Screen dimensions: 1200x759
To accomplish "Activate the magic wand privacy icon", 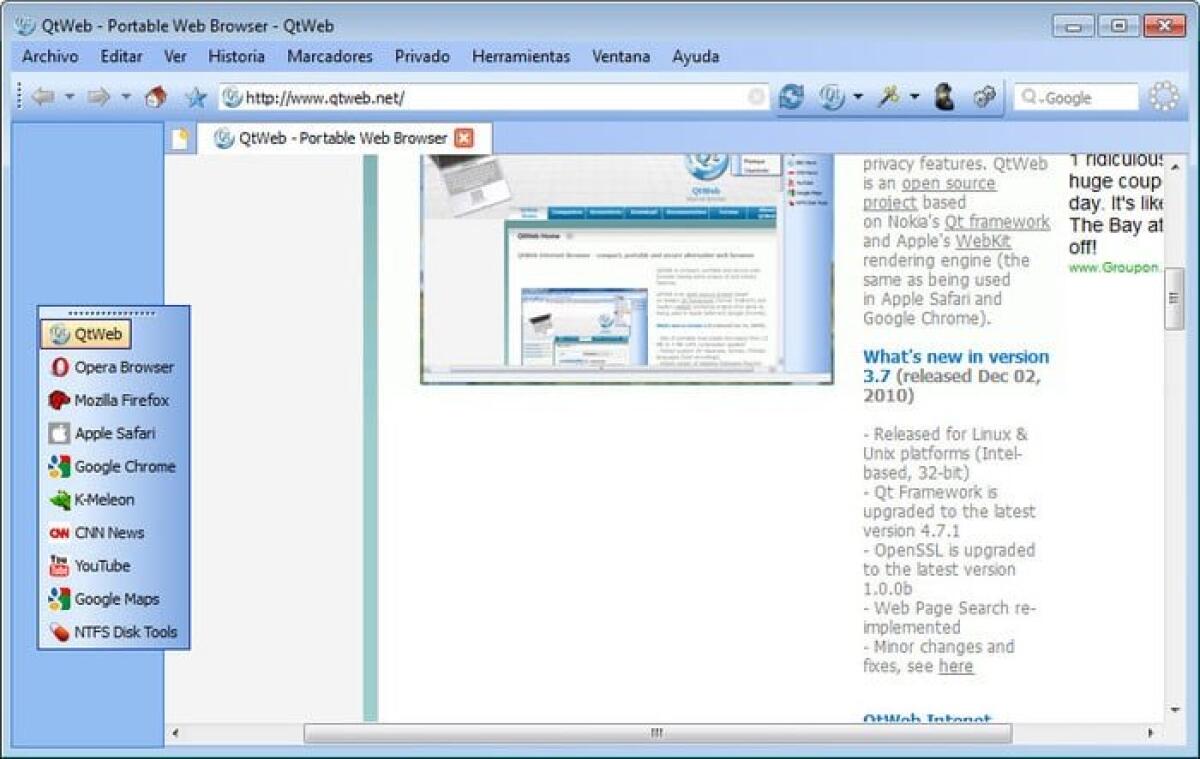I will (888, 95).
